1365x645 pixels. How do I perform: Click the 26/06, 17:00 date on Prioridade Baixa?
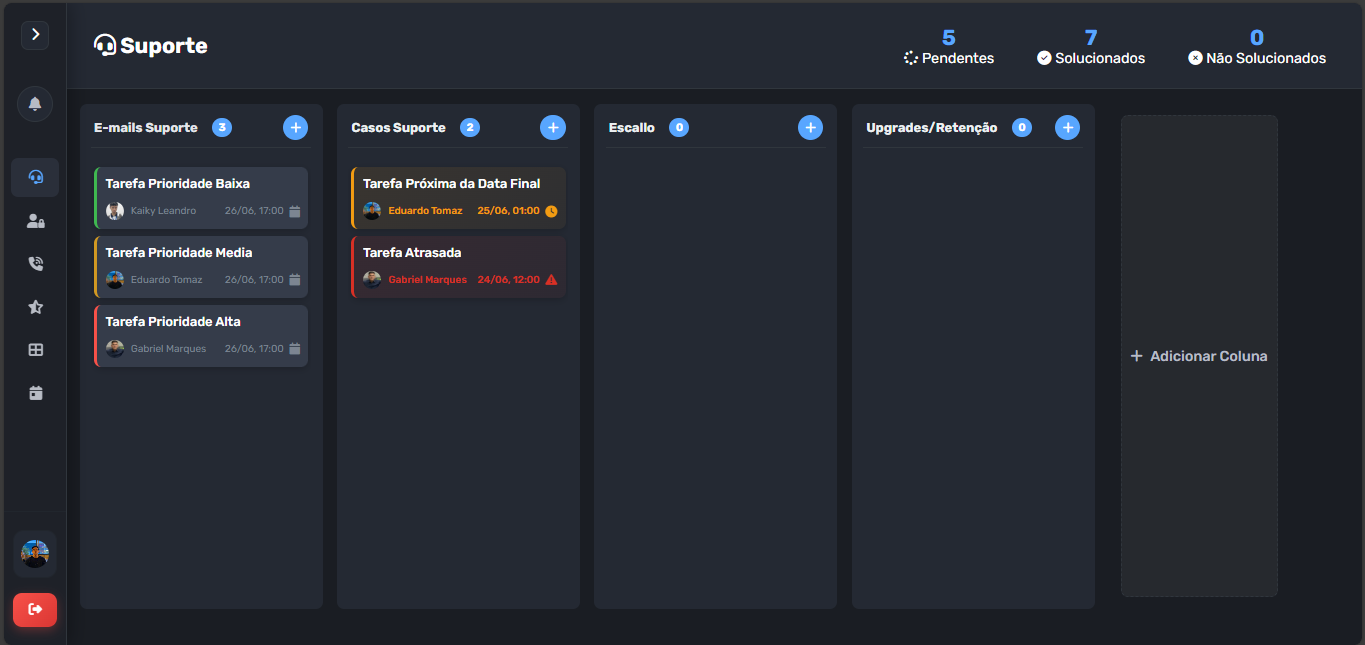point(254,211)
